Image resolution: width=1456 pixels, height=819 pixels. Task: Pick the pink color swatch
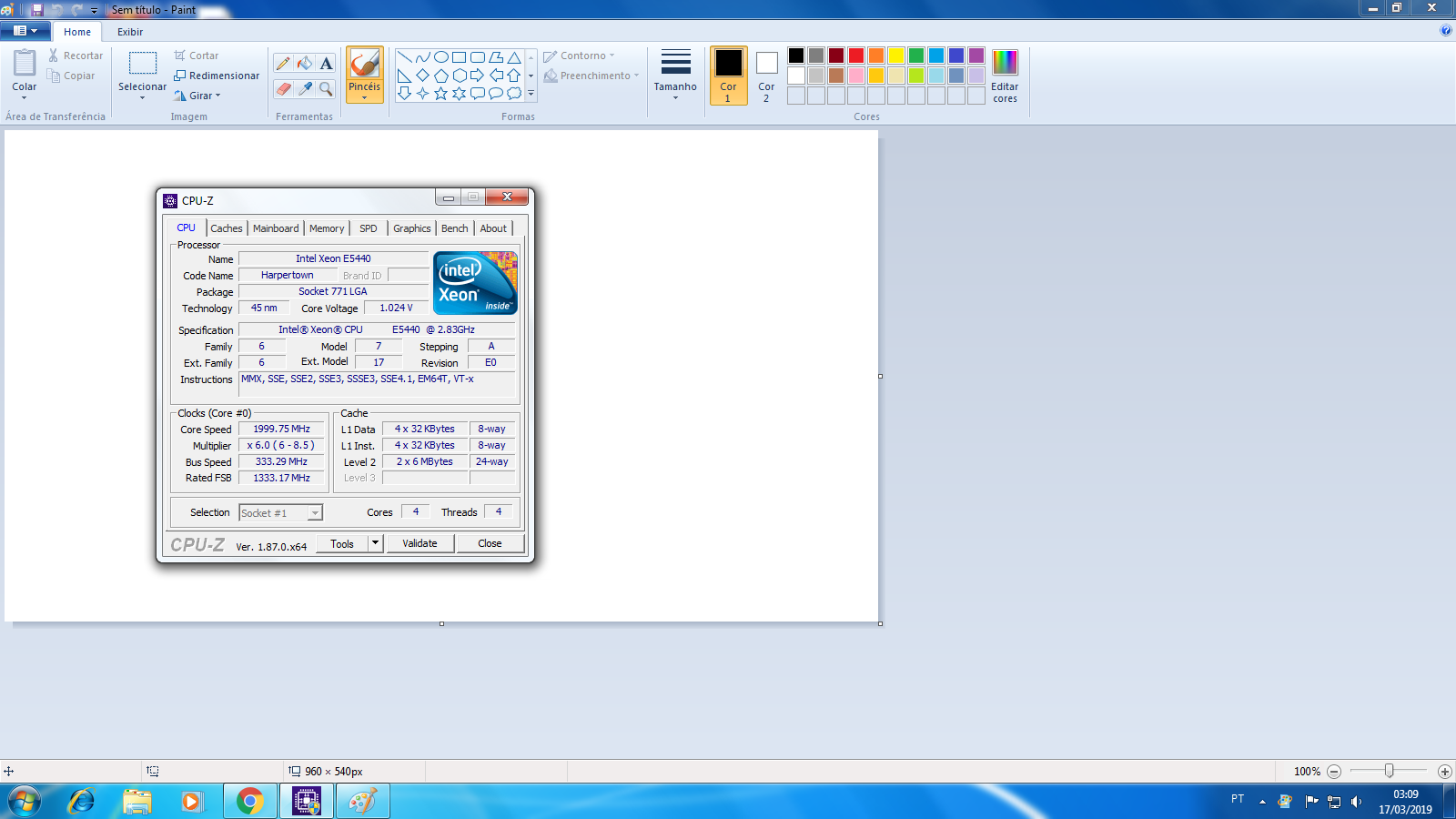coord(856,76)
